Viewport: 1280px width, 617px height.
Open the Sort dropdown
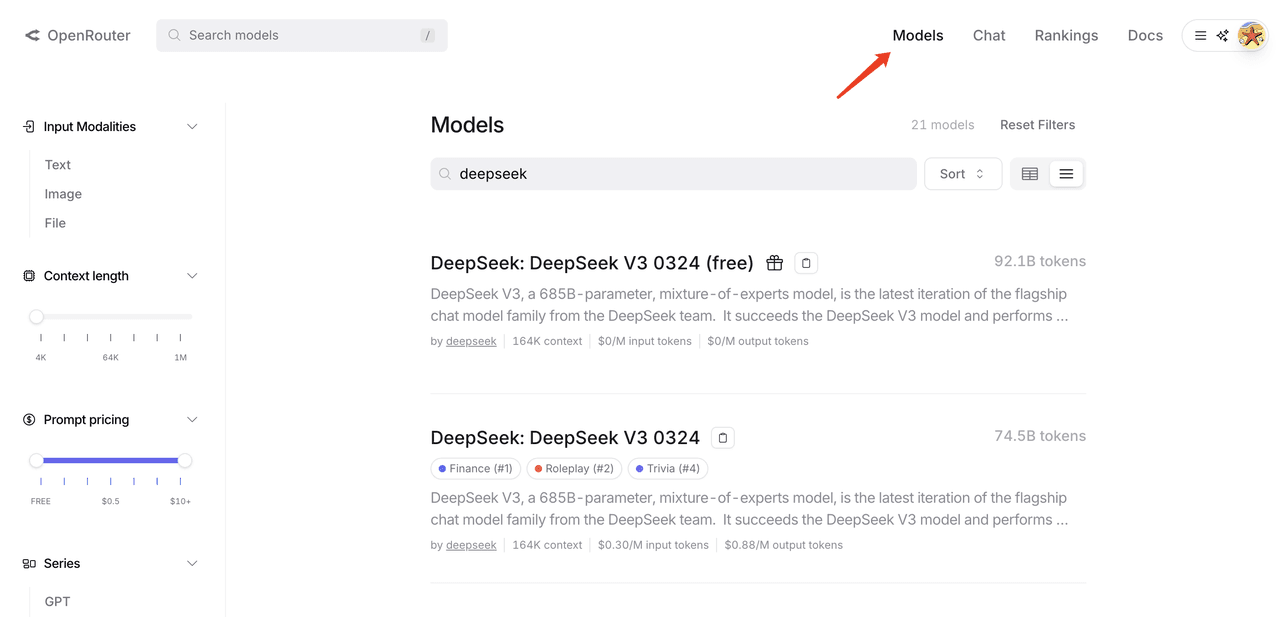(x=963, y=174)
